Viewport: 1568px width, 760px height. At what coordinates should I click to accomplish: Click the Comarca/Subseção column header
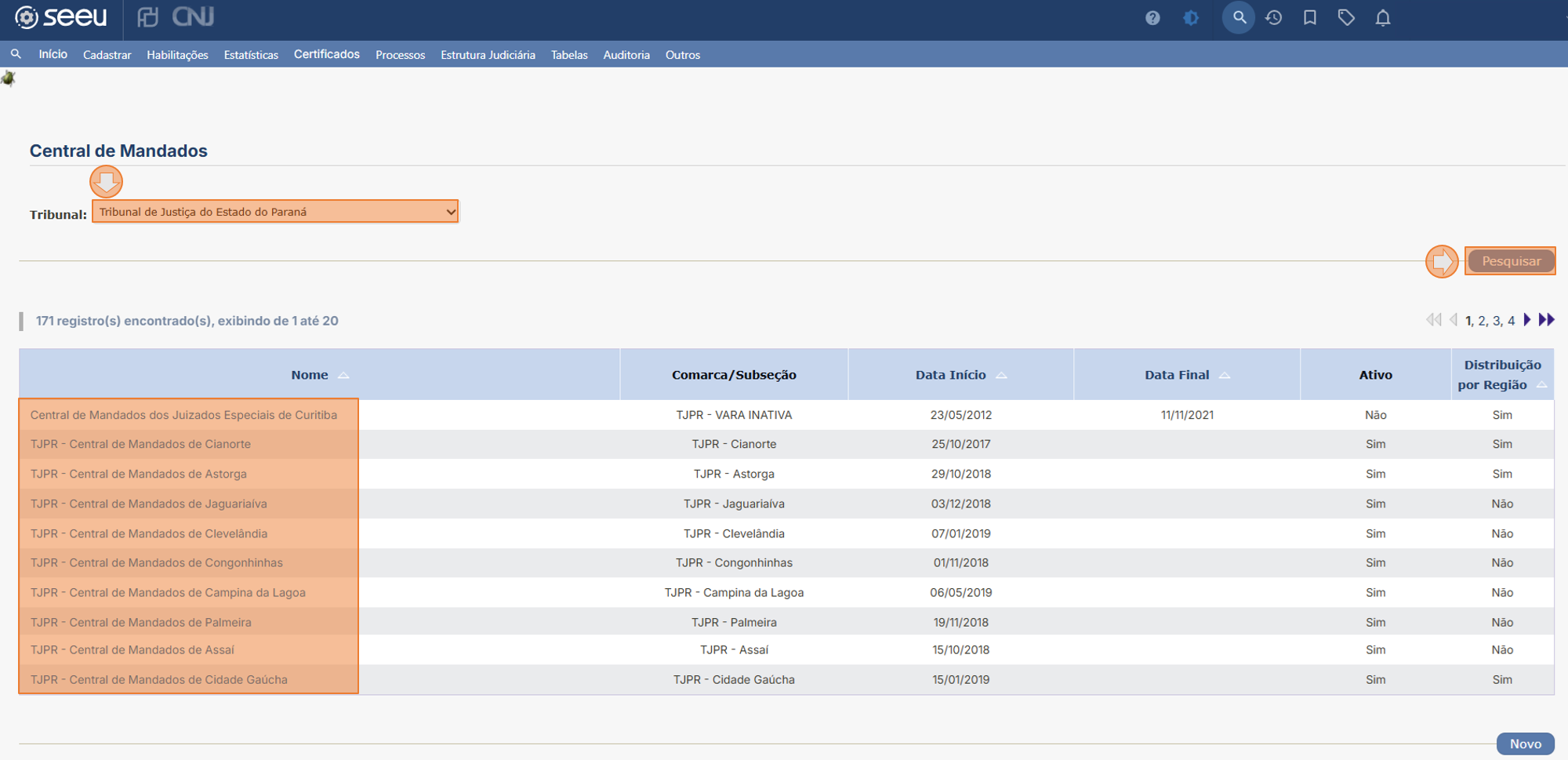[734, 375]
